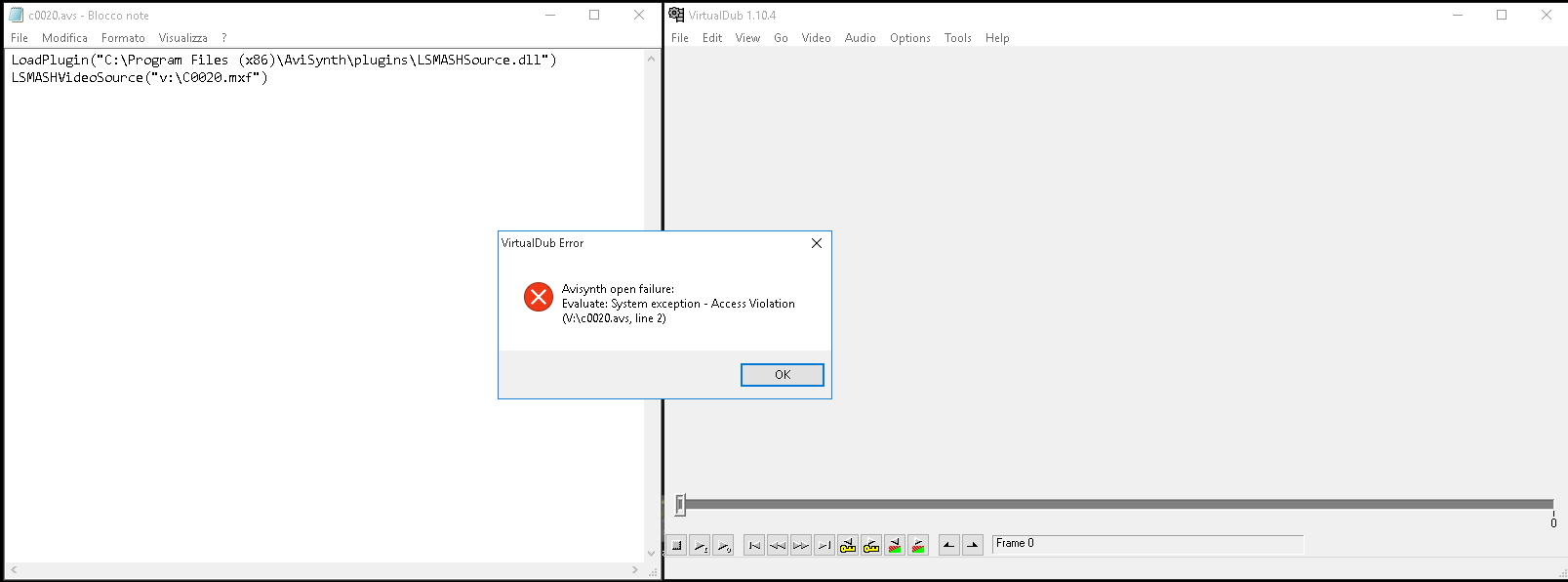The width and height of the screenshot is (1568, 582).
Task: Open the Notepad Formato menu
Action: pos(123,38)
